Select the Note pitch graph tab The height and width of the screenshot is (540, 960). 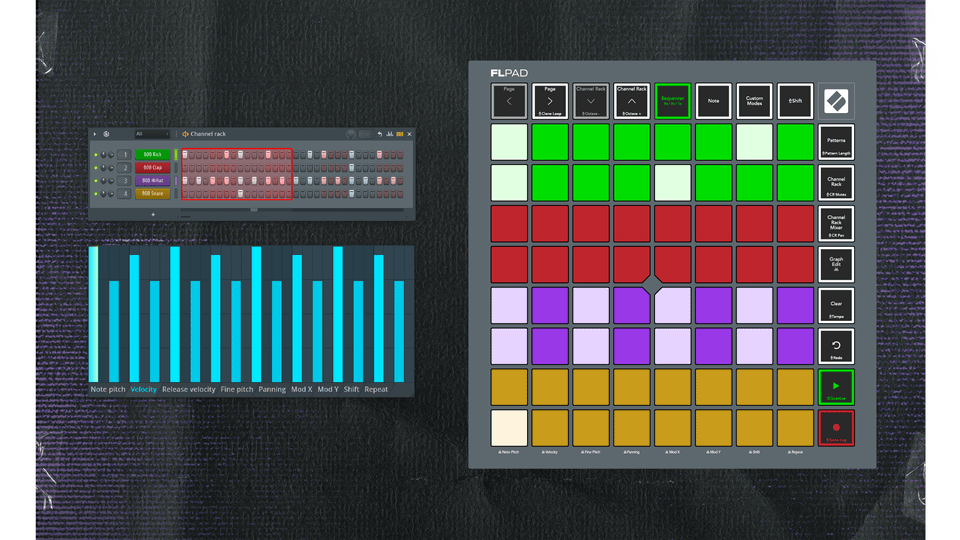pyautogui.click(x=108, y=389)
